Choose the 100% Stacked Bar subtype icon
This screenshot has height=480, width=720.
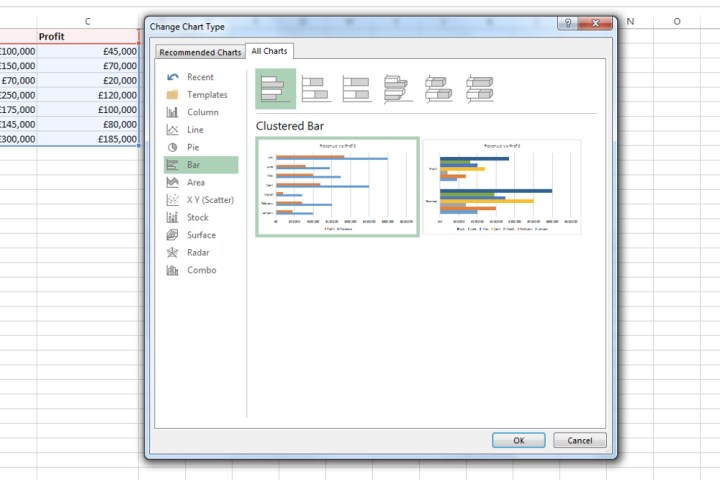(x=358, y=89)
